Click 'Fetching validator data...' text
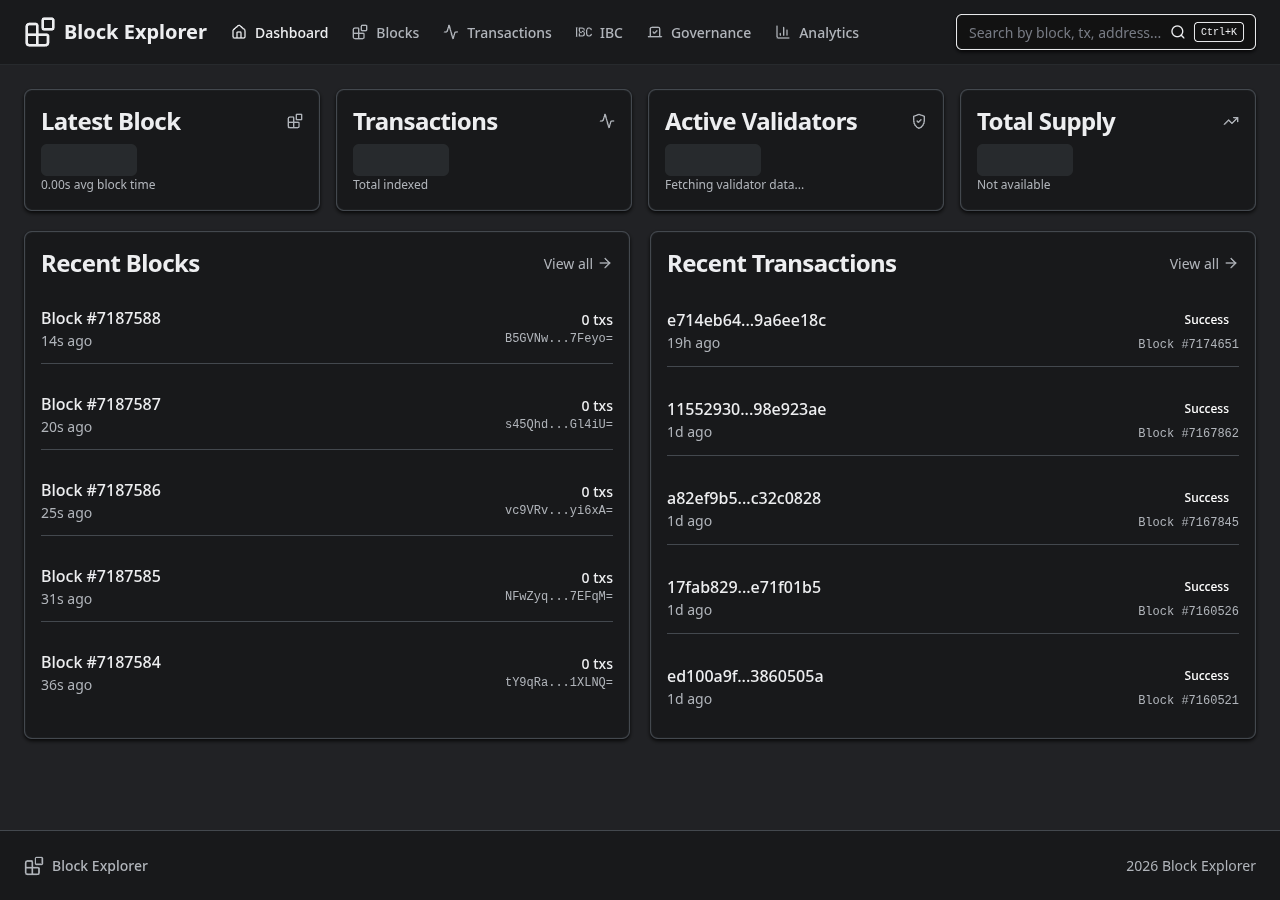This screenshot has width=1280, height=900. tap(734, 184)
